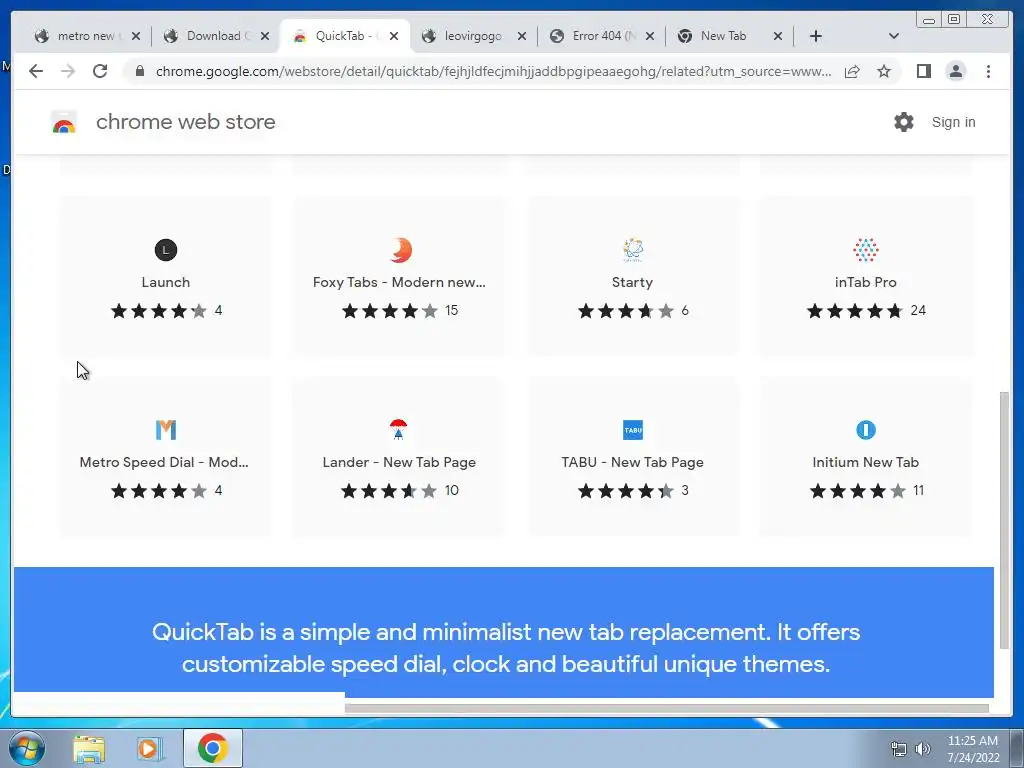Open the tab search dropdown arrow
This screenshot has height=768, width=1024.
894,36
